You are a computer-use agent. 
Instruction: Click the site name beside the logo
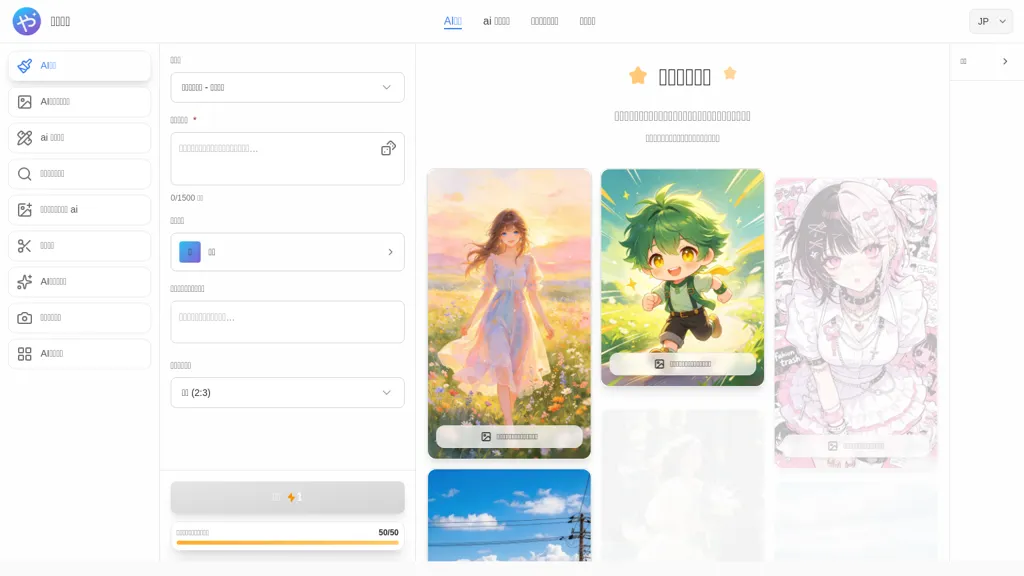tap(60, 22)
